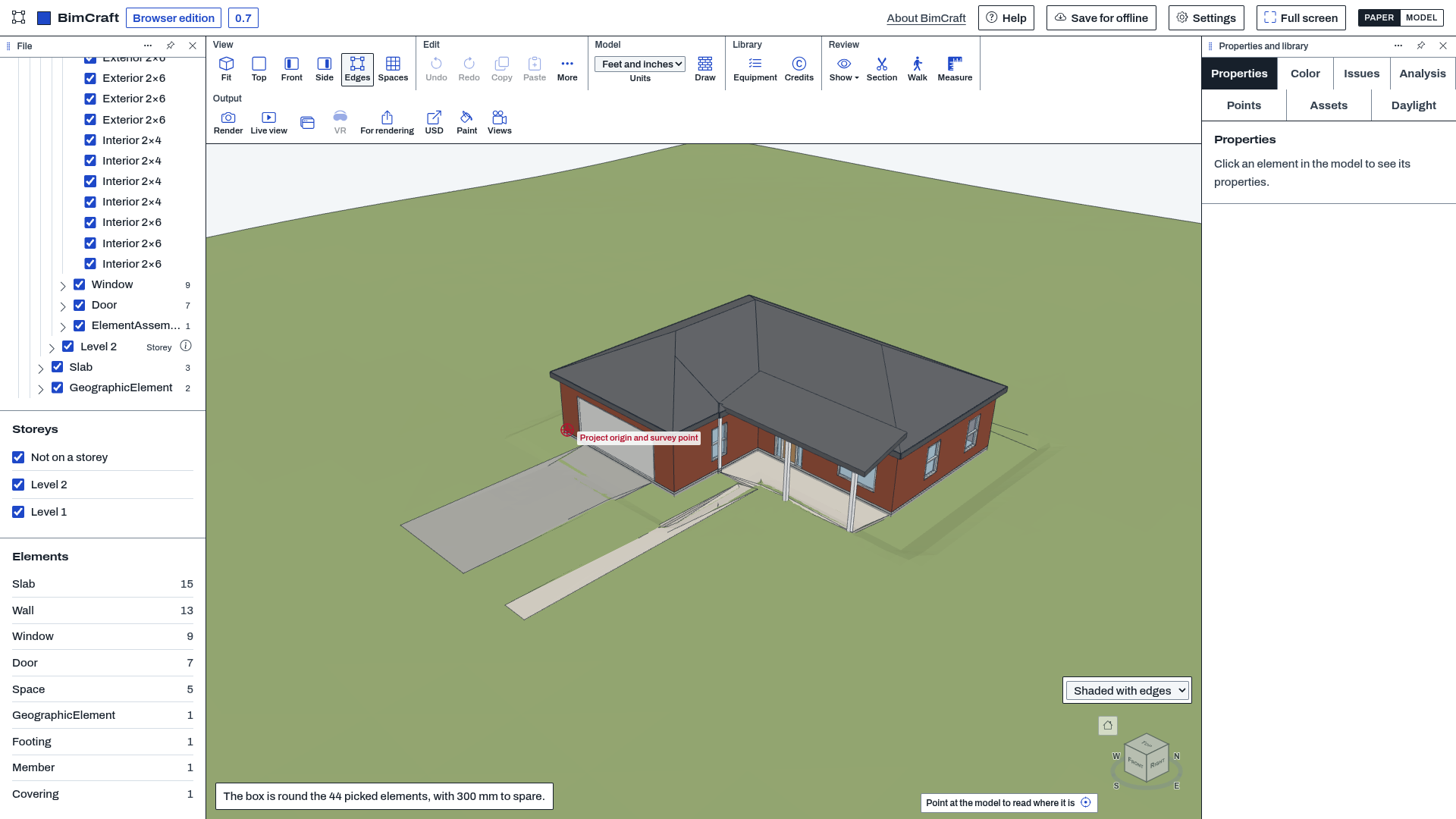Switch to the Issues tab

click(x=1361, y=74)
